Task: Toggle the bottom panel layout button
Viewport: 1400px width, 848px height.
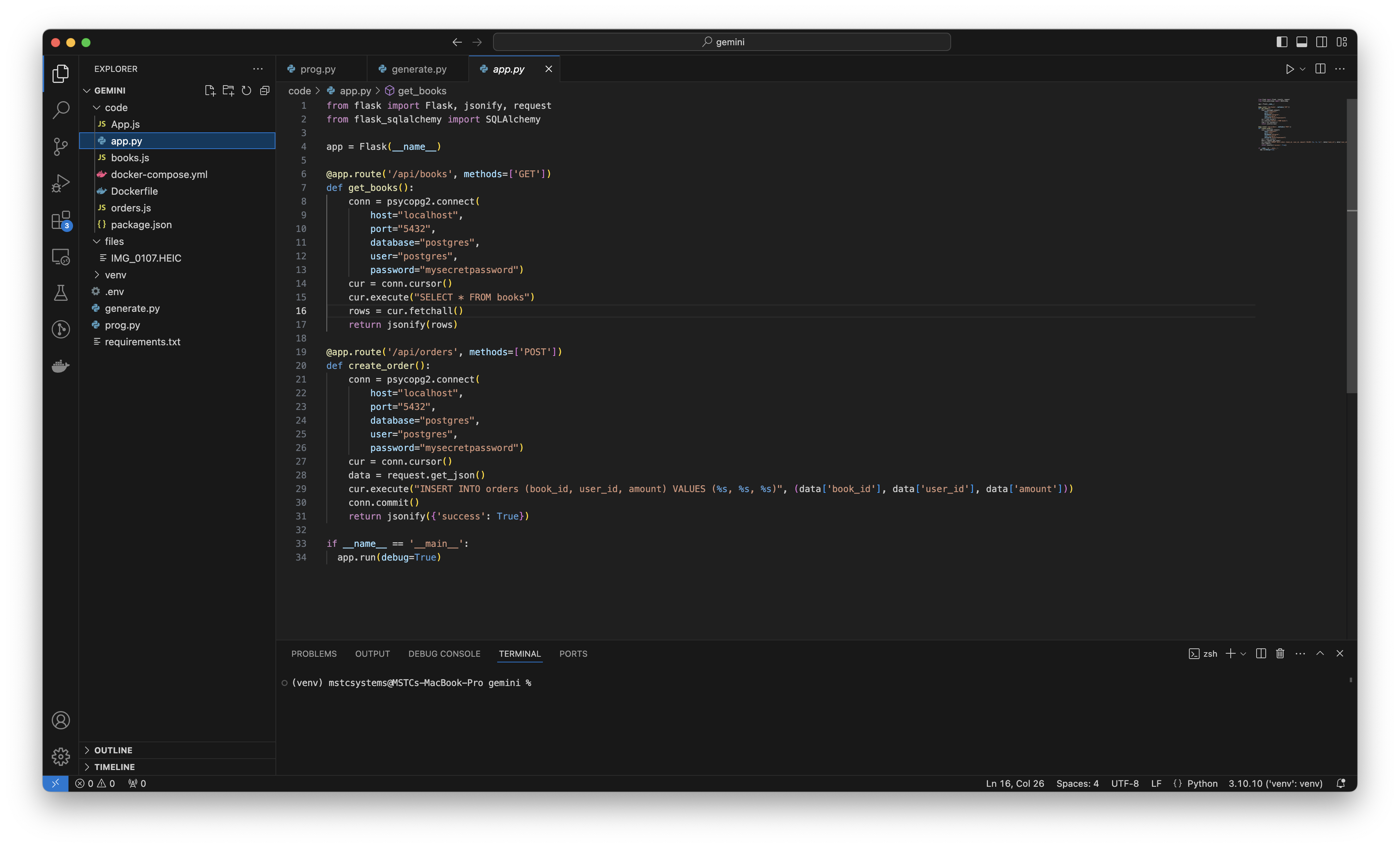Action: (x=1302, y=42)
